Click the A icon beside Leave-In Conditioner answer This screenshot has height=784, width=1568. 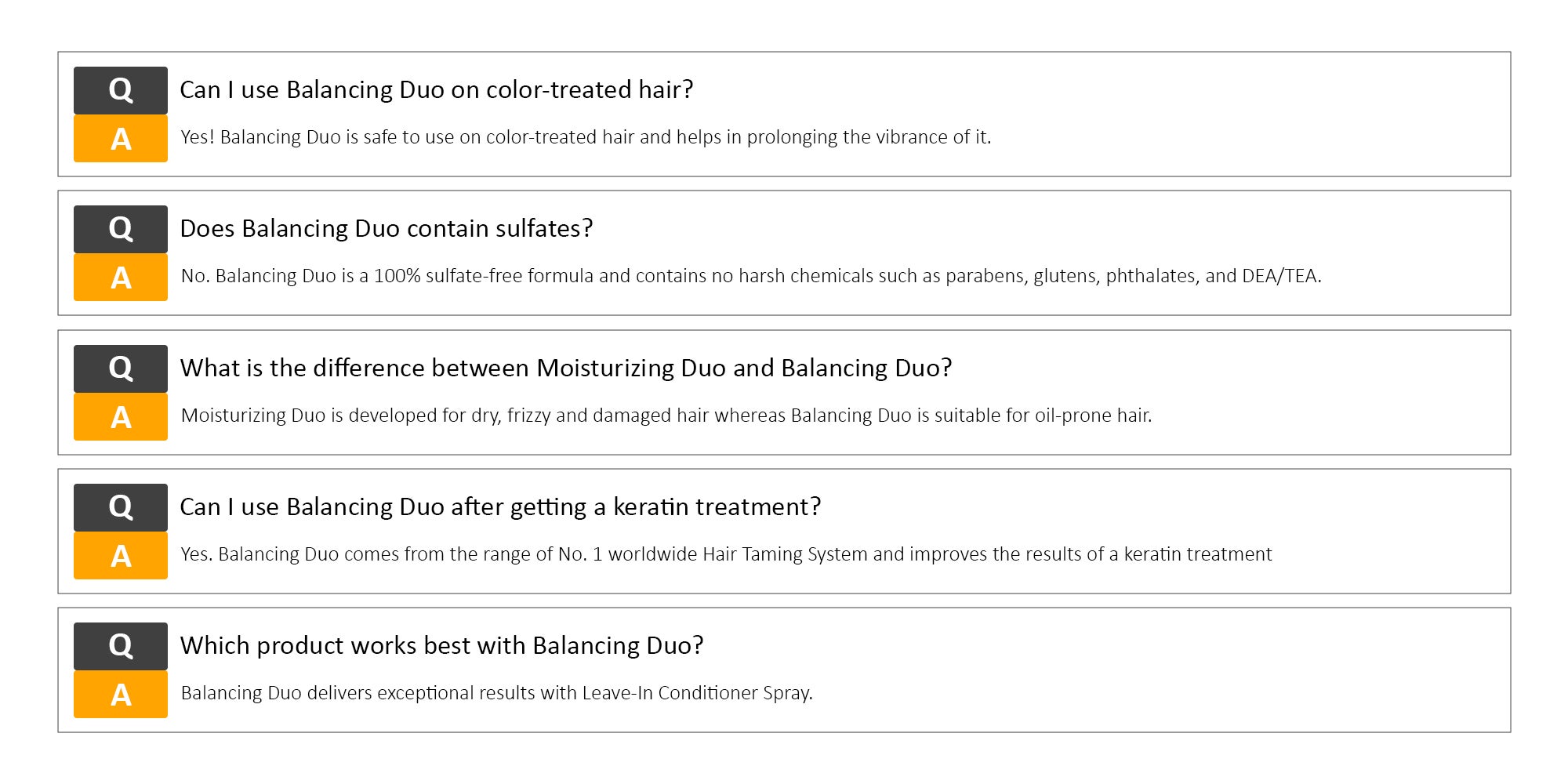tap(121, 695)
